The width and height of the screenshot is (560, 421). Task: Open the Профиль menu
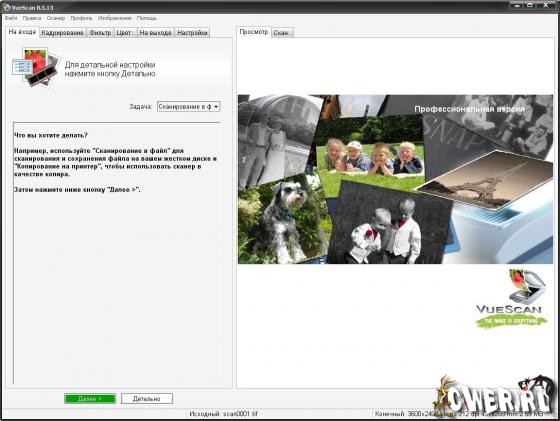pyautogui.click(x=81, y=18)
